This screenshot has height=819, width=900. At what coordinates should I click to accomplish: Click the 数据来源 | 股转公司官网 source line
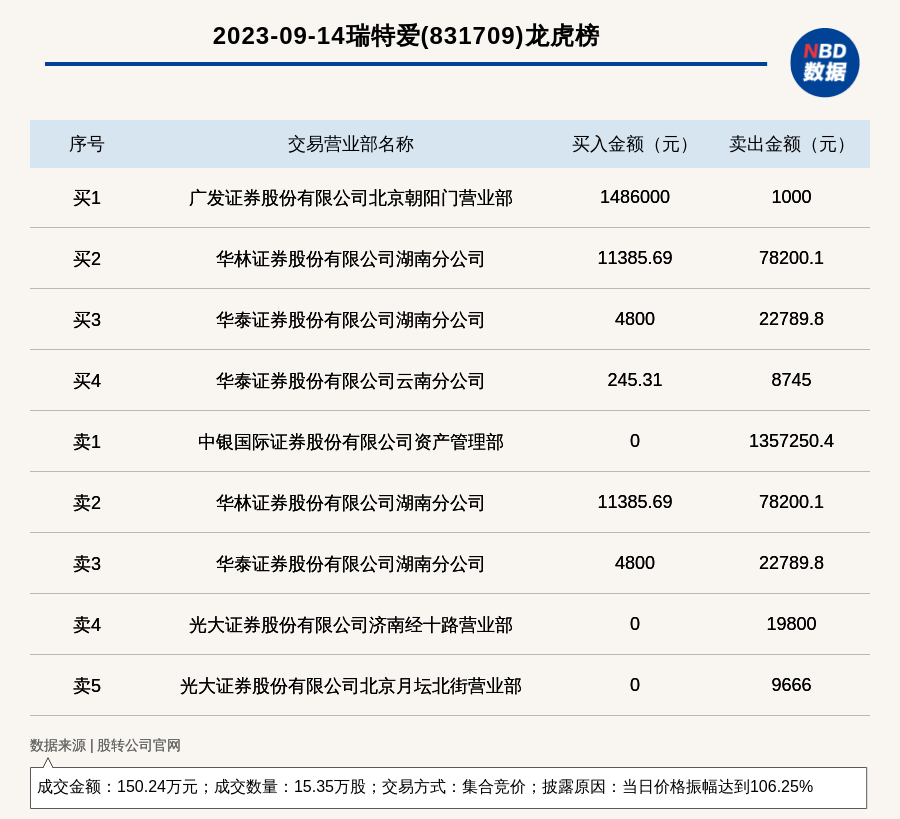click(105, 745)
